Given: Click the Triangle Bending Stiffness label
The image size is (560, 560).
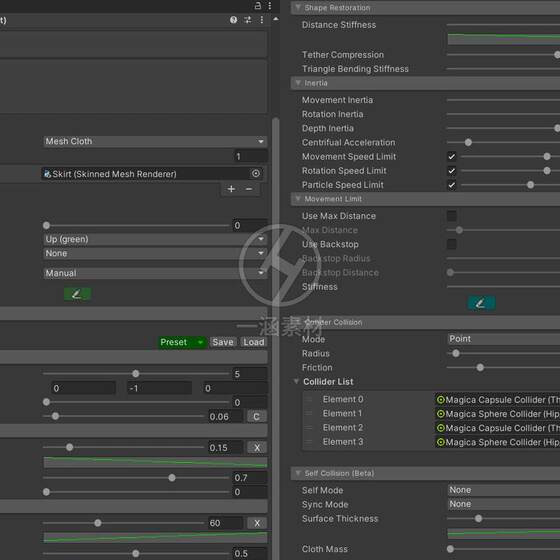Looking at the screenshot, I should pyautogui.click(x=355, y=69).
